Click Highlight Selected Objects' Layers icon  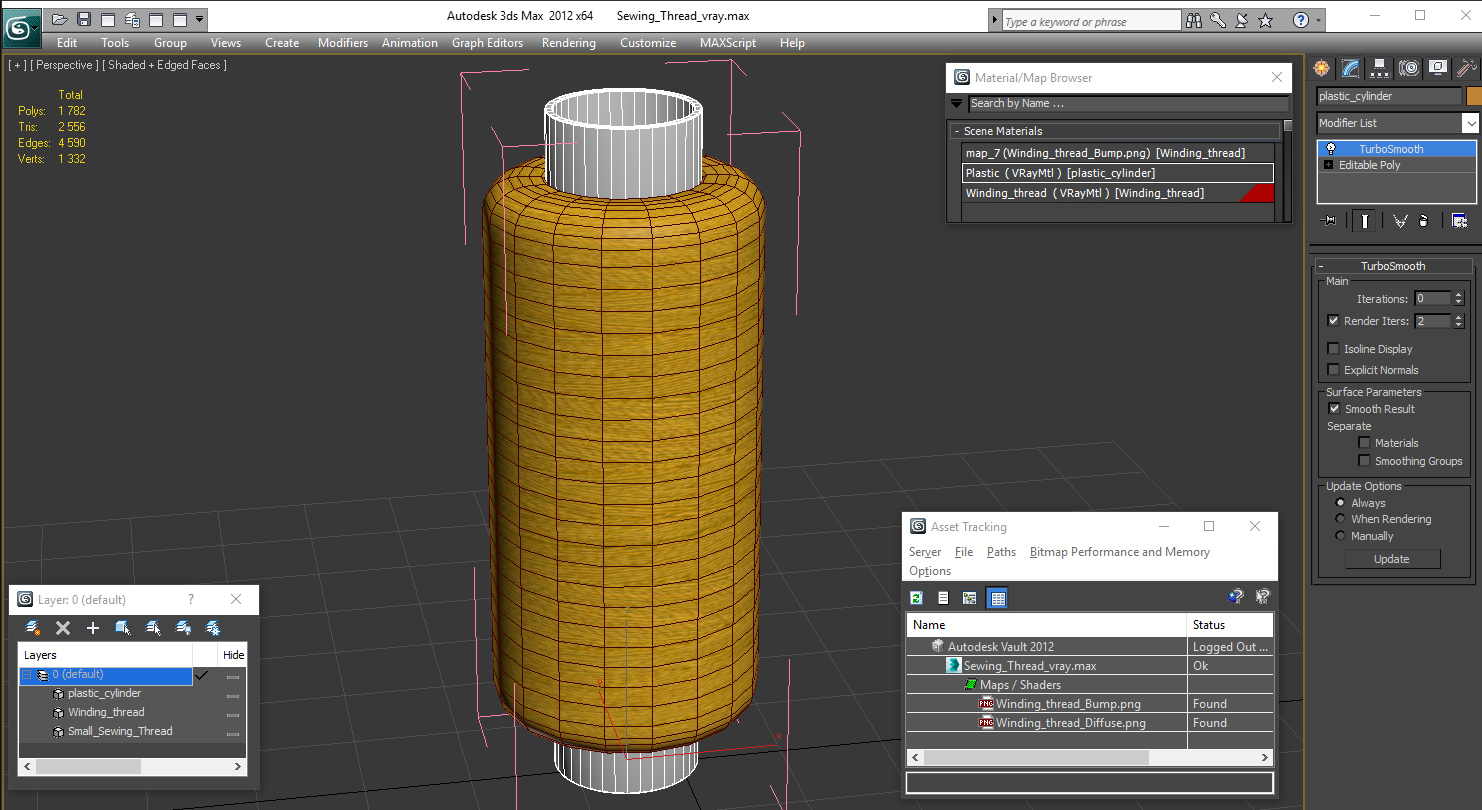tap(153, 628)
